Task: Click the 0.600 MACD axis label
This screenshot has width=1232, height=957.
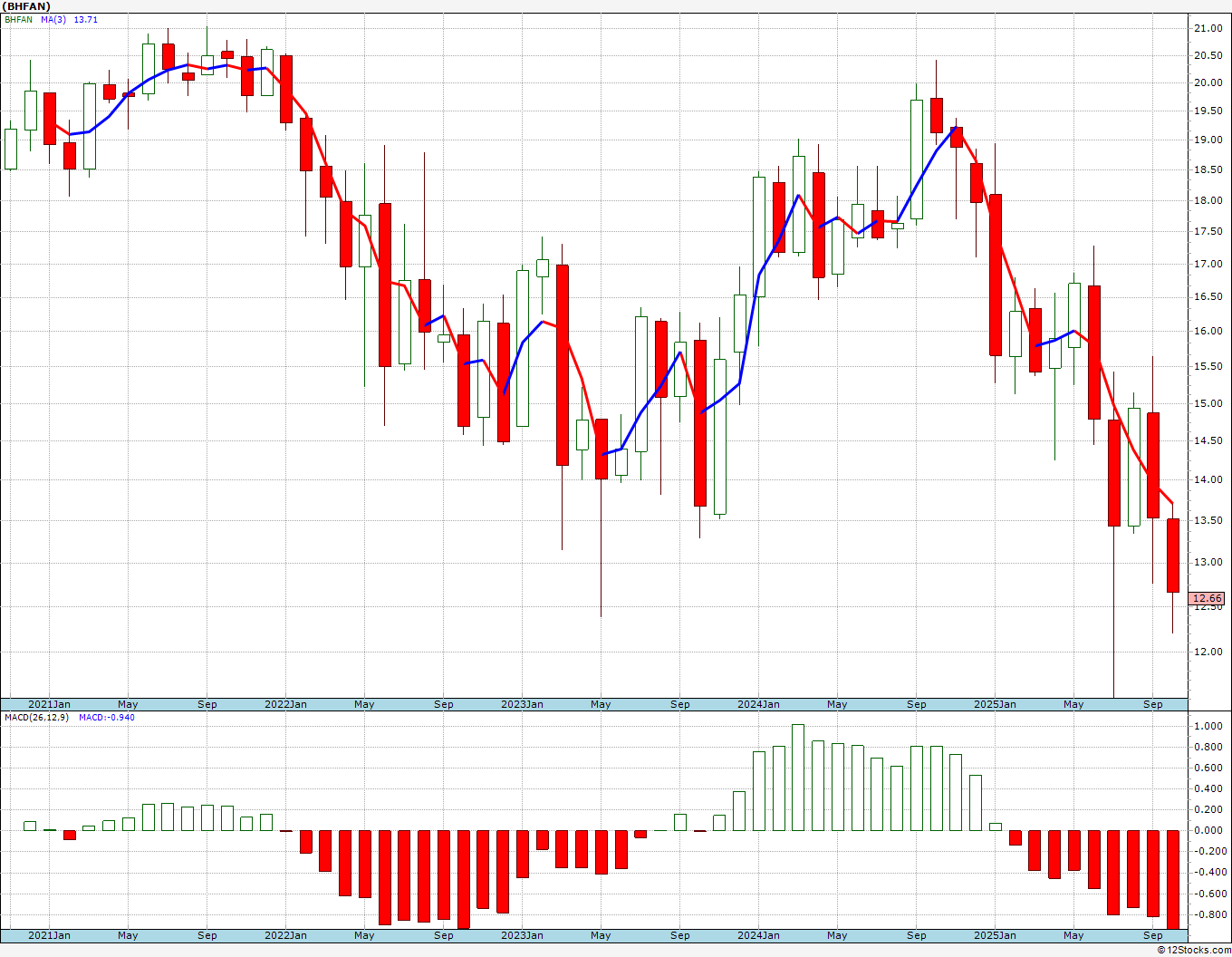Action: point(1208,768)
